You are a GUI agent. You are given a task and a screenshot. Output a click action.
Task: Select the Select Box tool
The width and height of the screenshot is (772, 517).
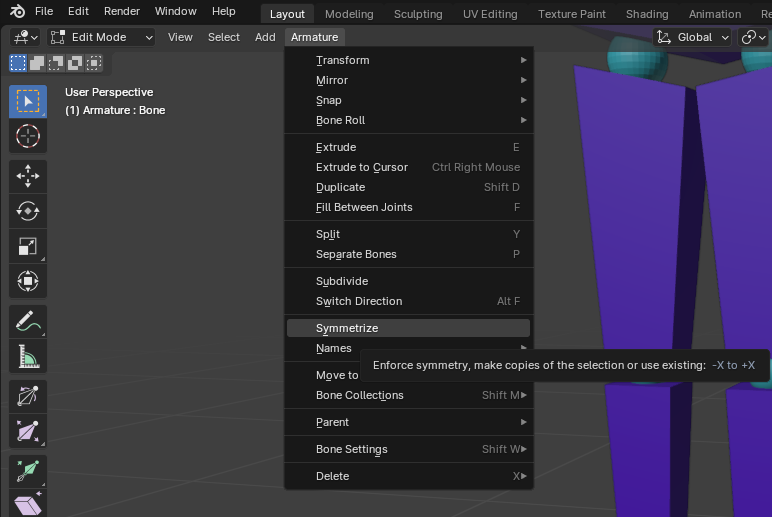pyautogui.click(x=28, y=101)
